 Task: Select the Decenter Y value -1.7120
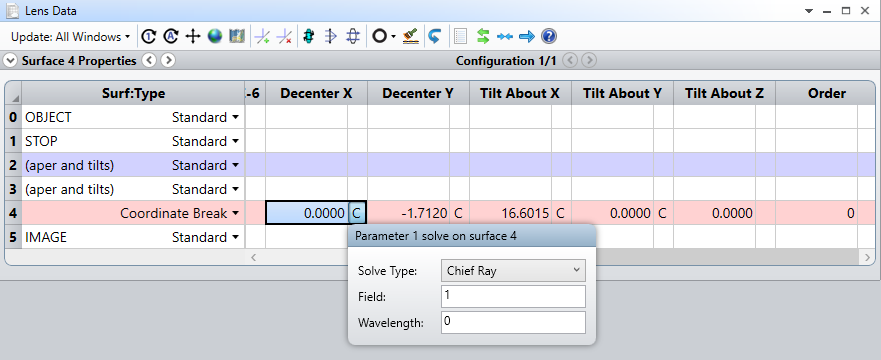coord(409,213)
